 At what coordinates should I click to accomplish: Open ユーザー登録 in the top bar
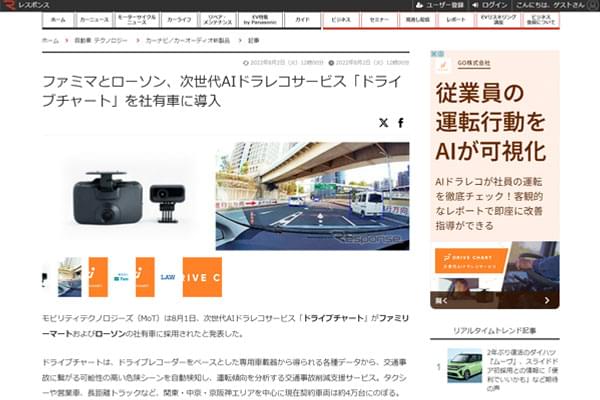point(440,5)
